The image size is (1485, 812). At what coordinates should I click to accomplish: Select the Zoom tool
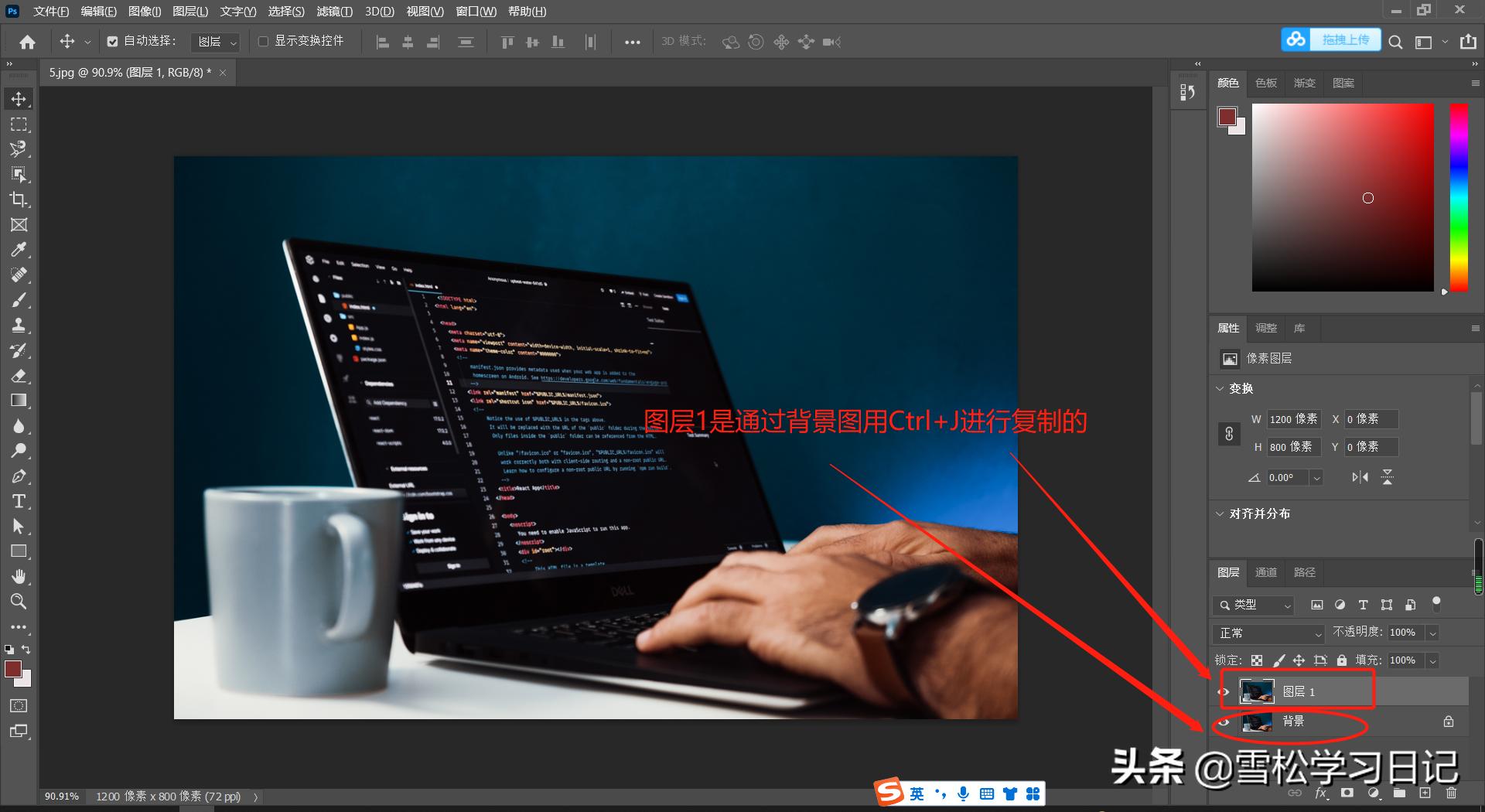tap(19, 602)
